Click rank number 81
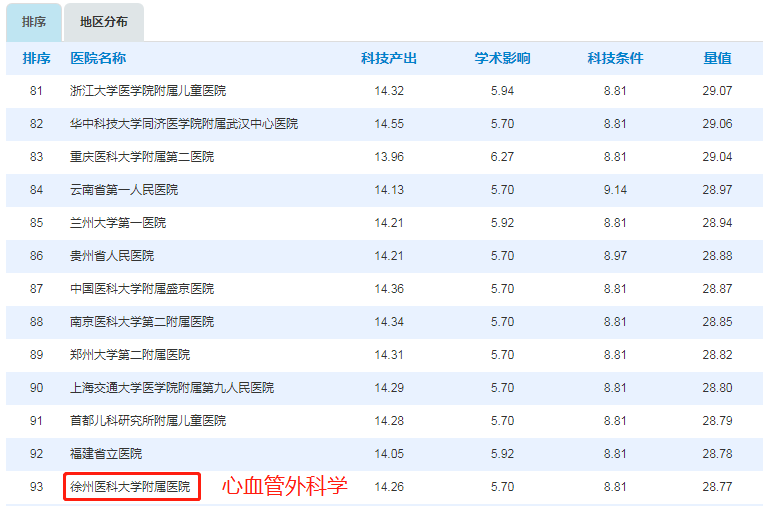 point(36,91)
